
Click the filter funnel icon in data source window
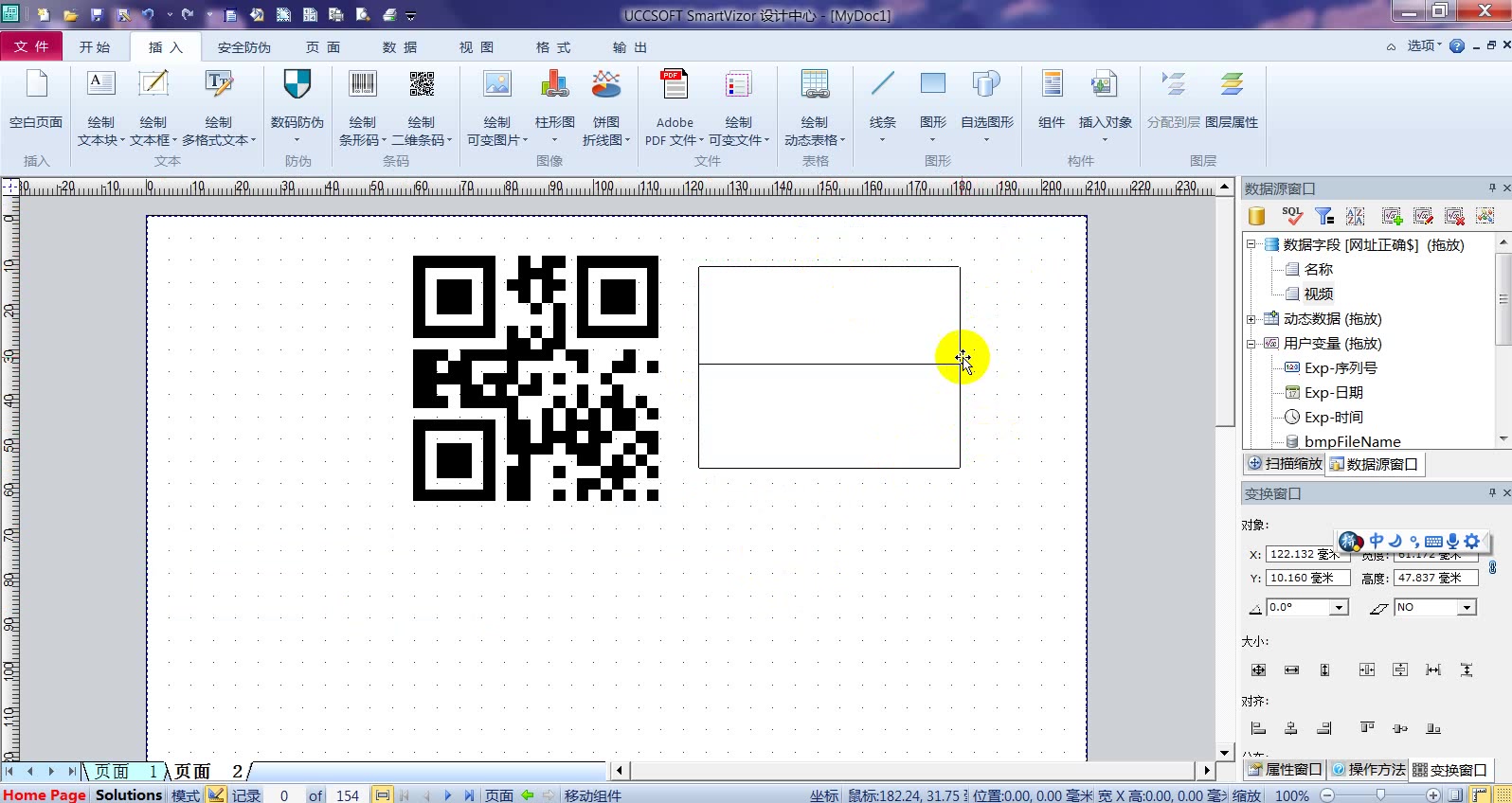(1324, 217)
